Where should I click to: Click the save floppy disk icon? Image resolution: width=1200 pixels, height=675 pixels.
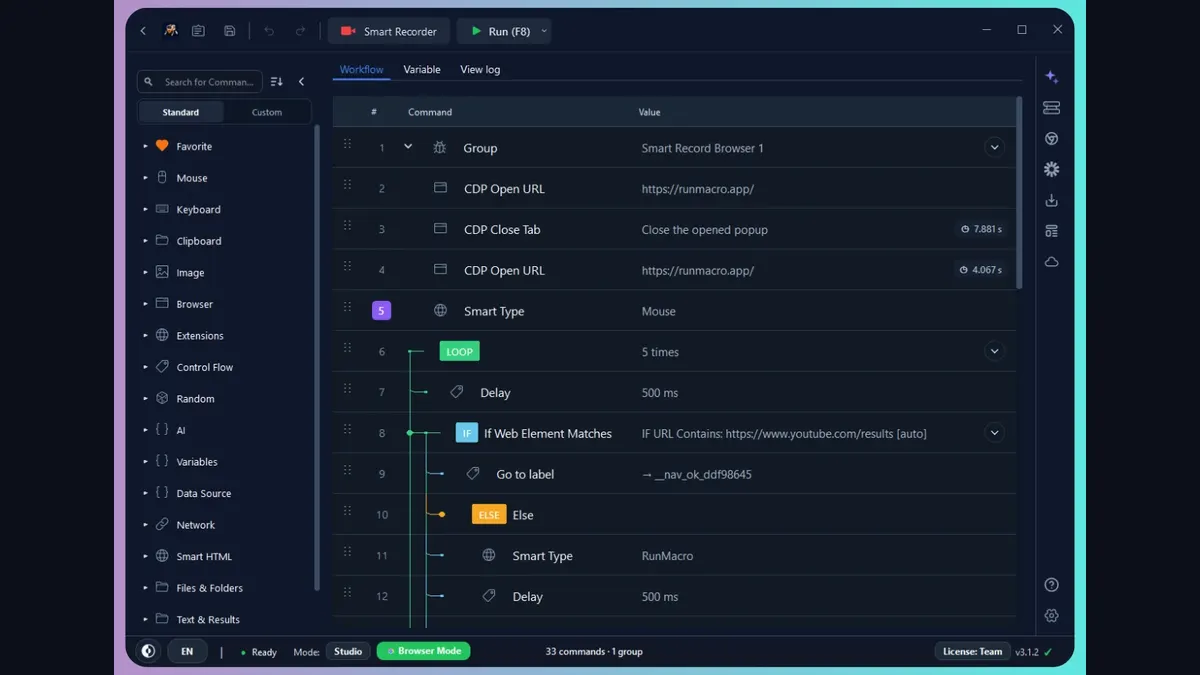tap(230, 31)
